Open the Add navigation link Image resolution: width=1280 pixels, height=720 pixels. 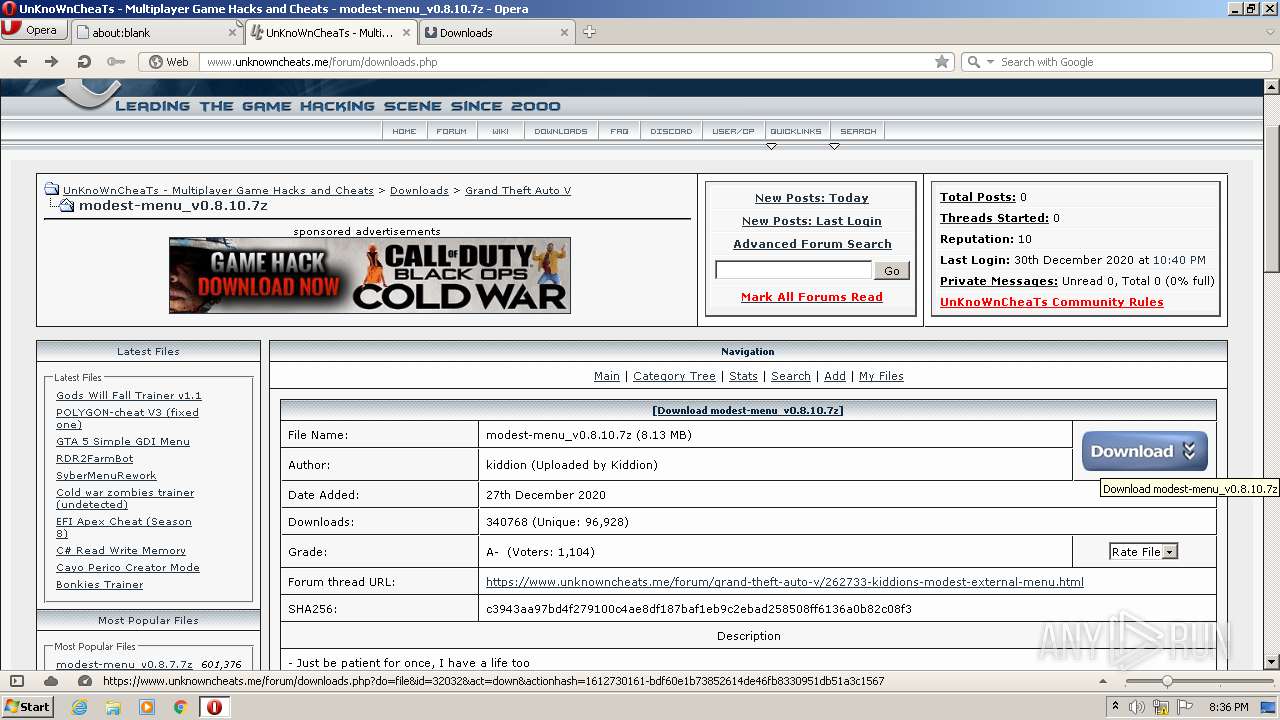pos(835,376)
